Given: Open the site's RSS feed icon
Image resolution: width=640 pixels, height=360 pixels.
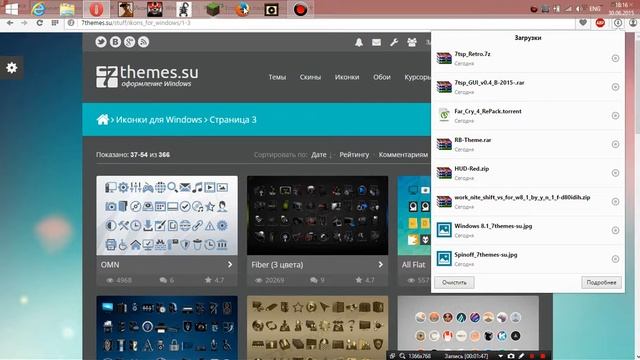Looking at the screenshot, I should 143,42.
